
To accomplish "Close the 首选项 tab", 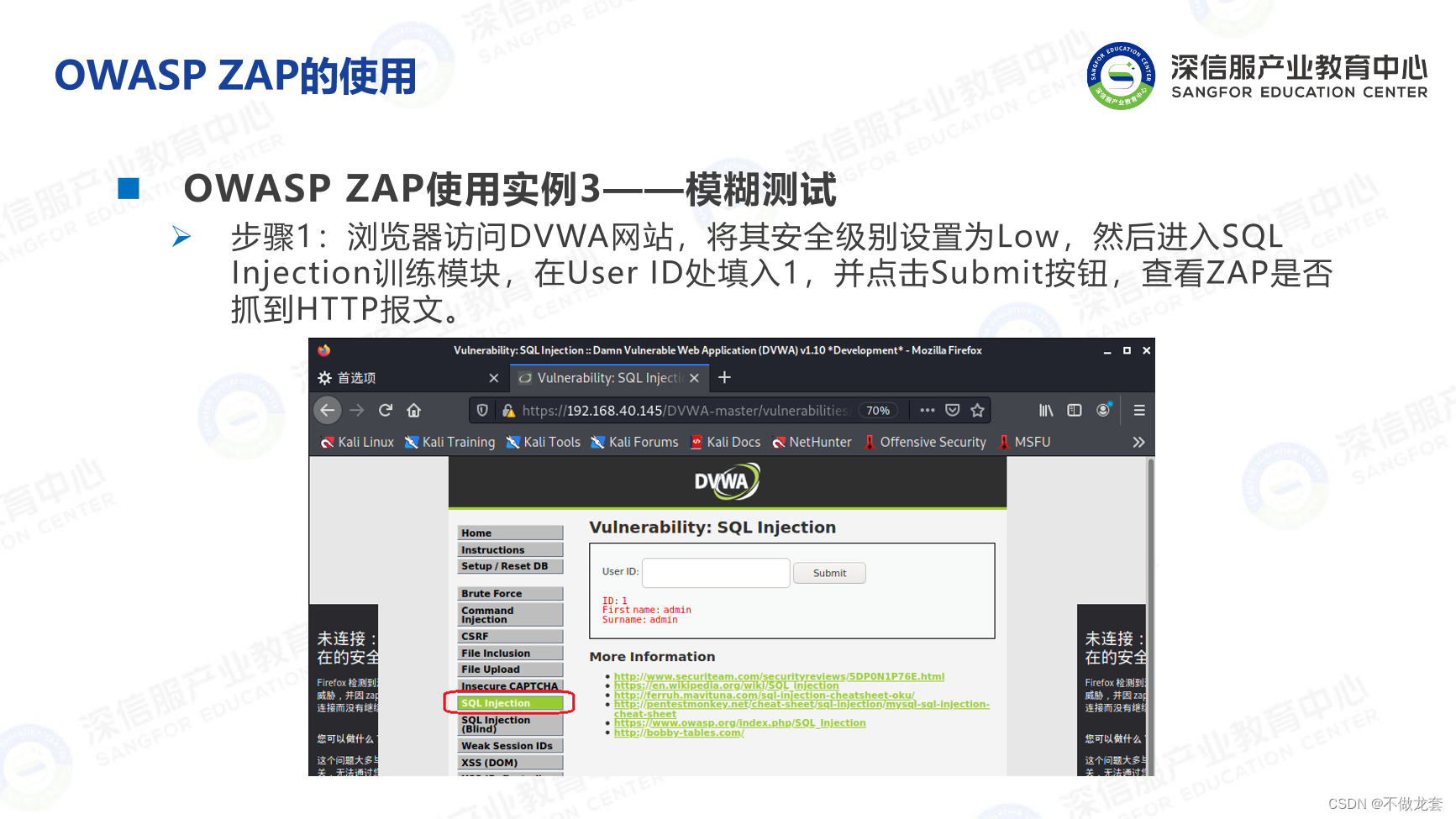I will click(494, 378).
